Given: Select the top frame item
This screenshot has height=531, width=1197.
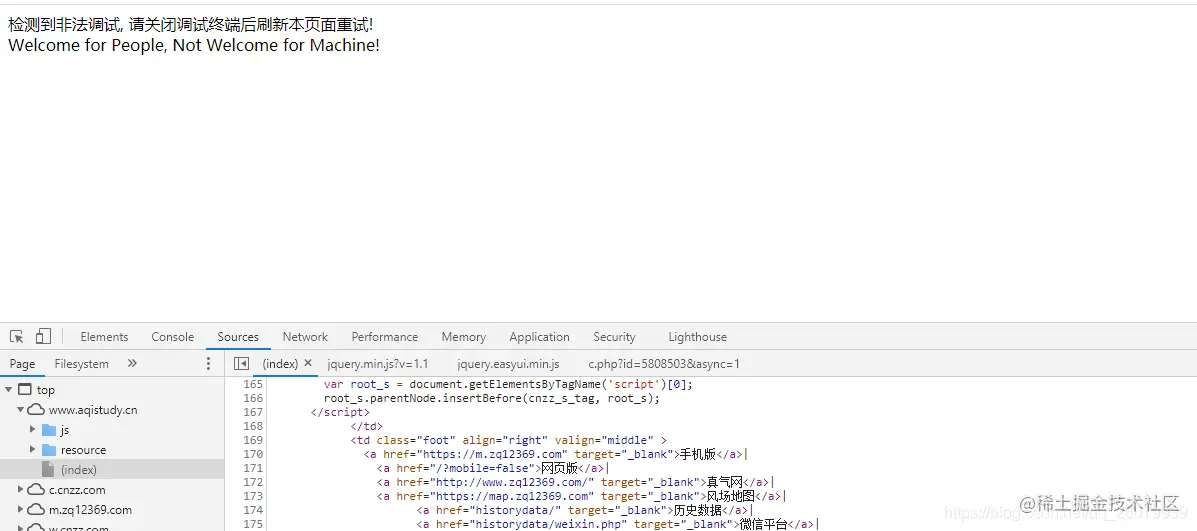Looking at the screenshot, I should [x=46, y=390].
